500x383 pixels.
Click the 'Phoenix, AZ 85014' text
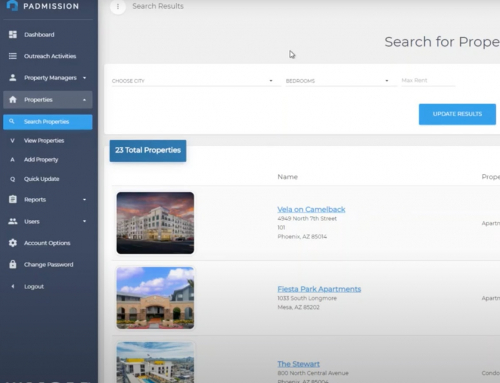[302, 237]
